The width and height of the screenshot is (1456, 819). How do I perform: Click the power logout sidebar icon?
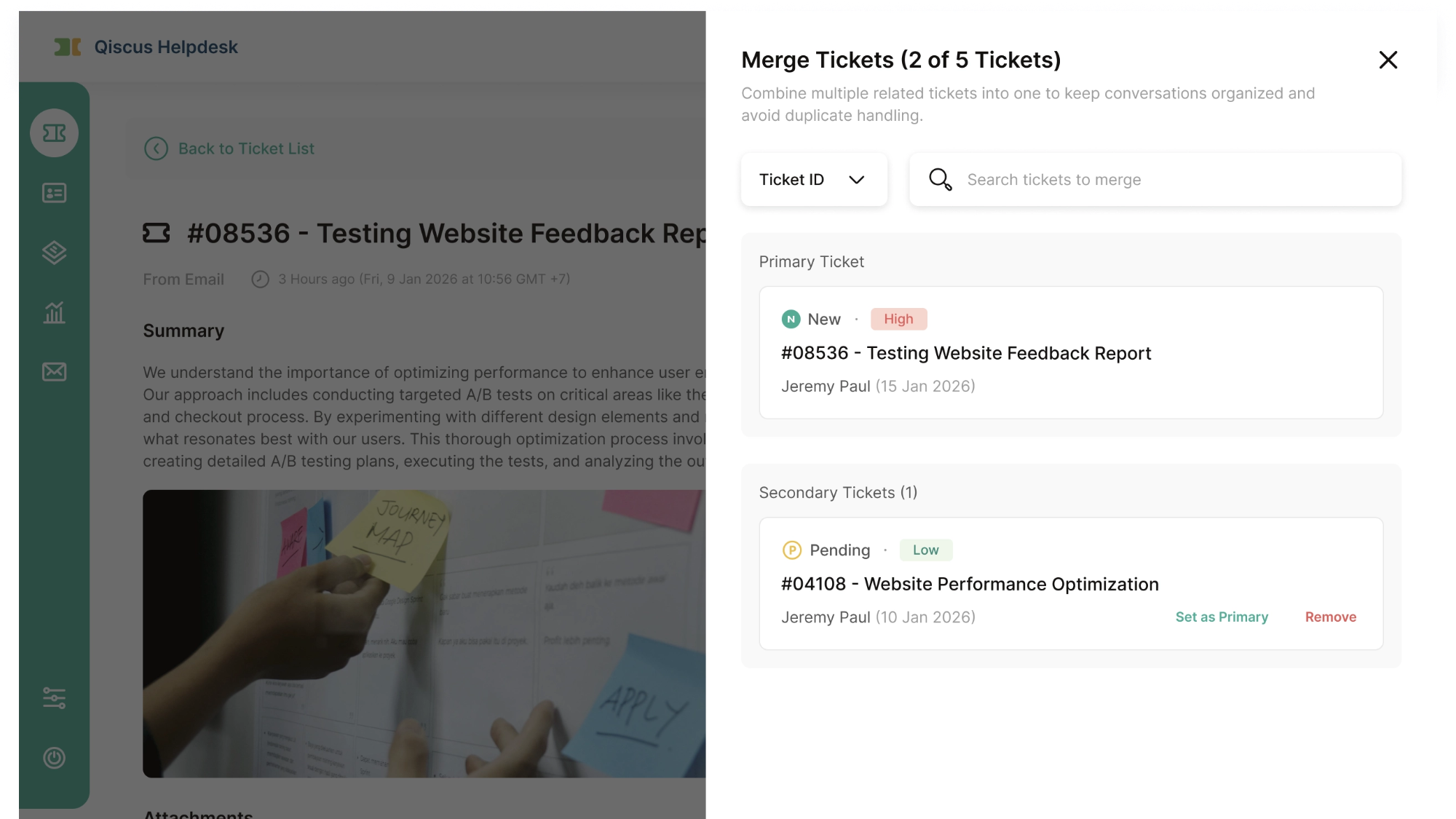(54, 758)
